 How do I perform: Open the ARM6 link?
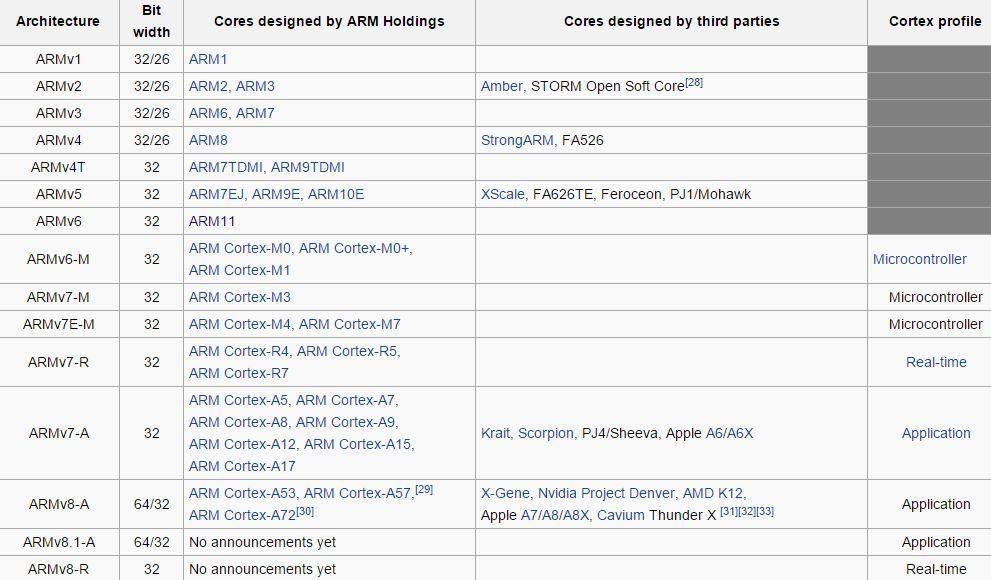click(x=209, y=114)
